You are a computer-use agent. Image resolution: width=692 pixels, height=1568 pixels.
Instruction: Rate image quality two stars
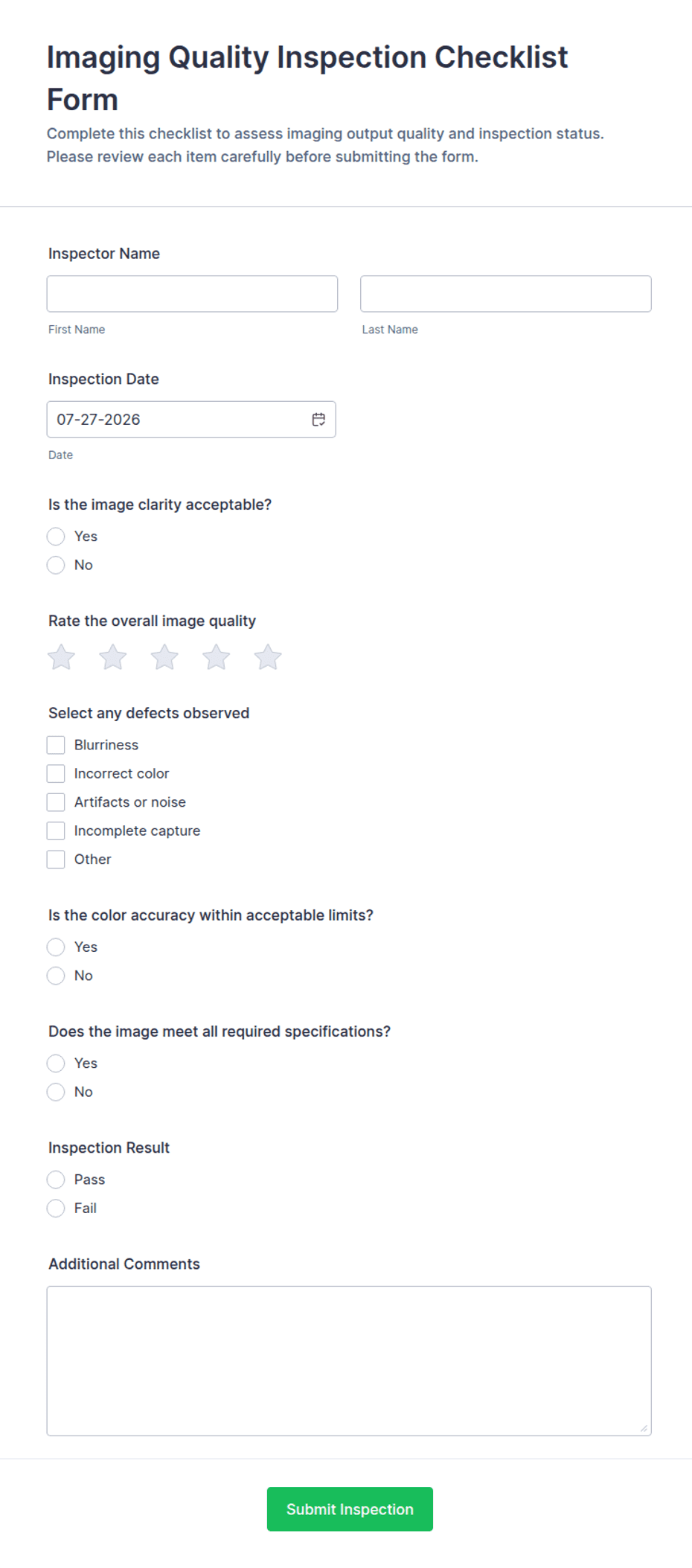coord(113,657)
